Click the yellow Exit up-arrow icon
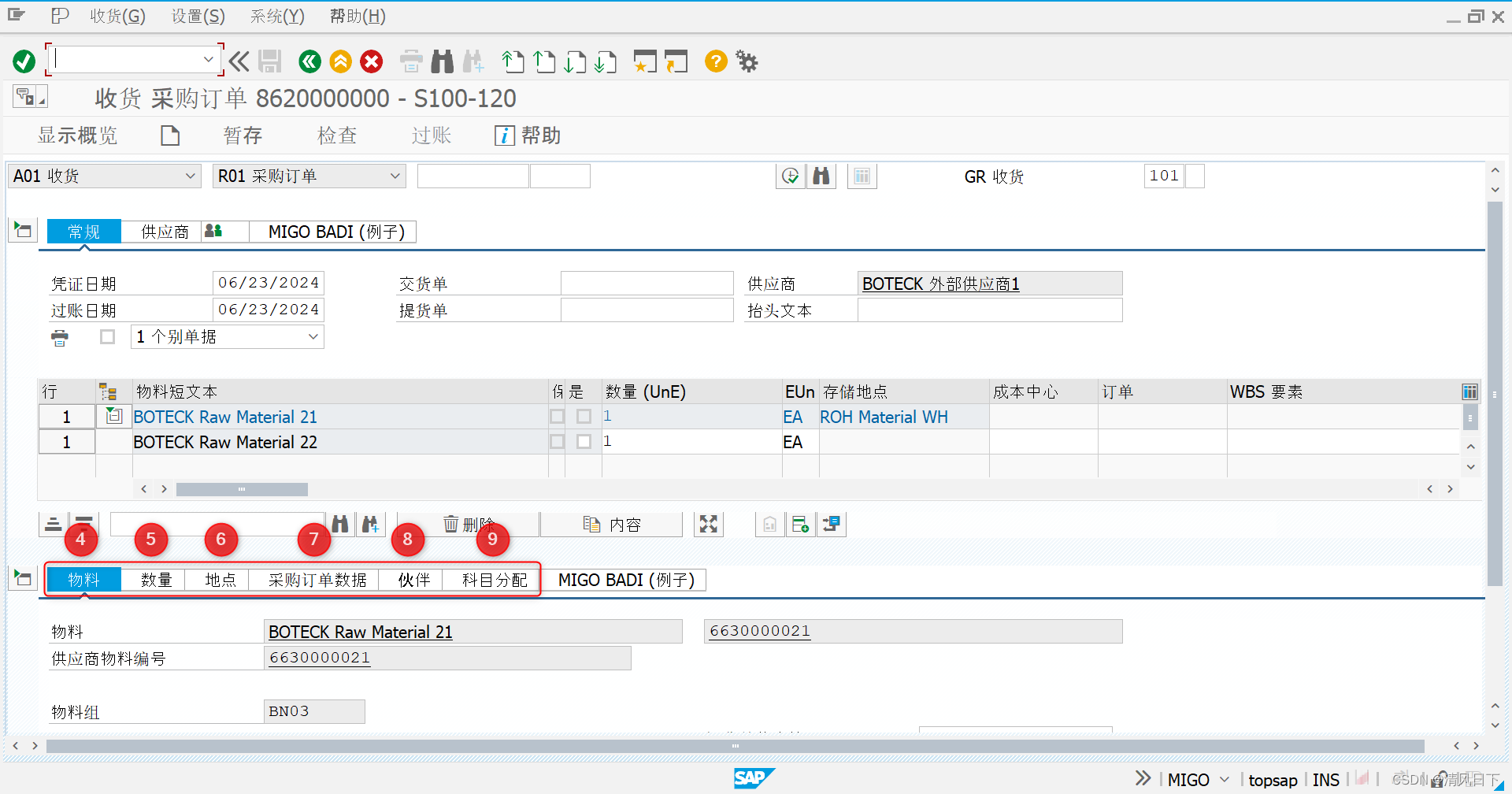This screenshot has width=1512, height=794. click(340, 61)
